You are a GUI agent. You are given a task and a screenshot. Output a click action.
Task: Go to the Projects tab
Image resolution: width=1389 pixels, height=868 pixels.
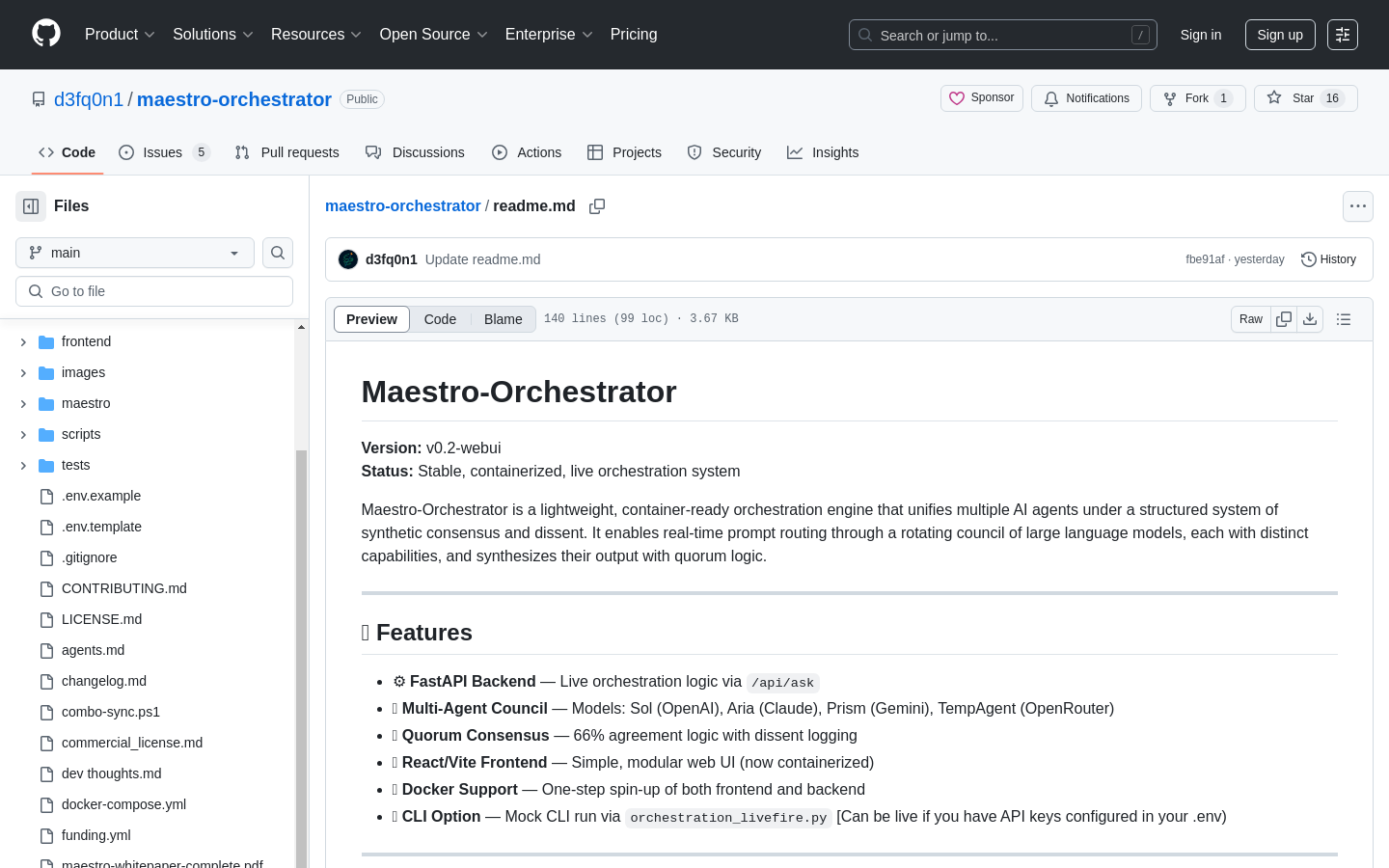[x=624, y=152]
